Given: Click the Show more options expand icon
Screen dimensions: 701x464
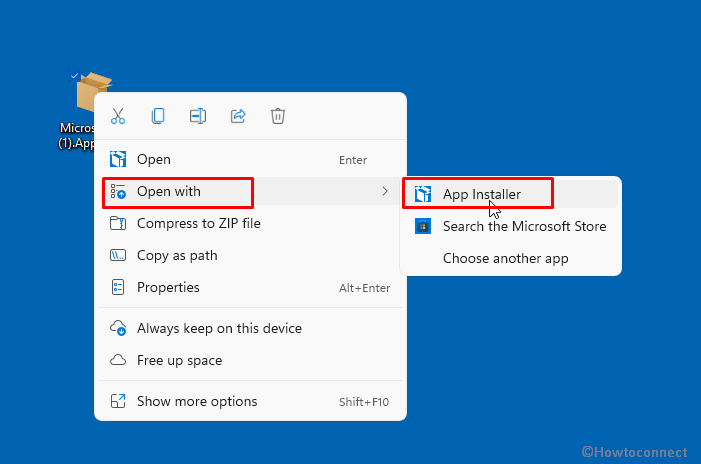Looking at the screenshot, I should (x=118, y=401).
